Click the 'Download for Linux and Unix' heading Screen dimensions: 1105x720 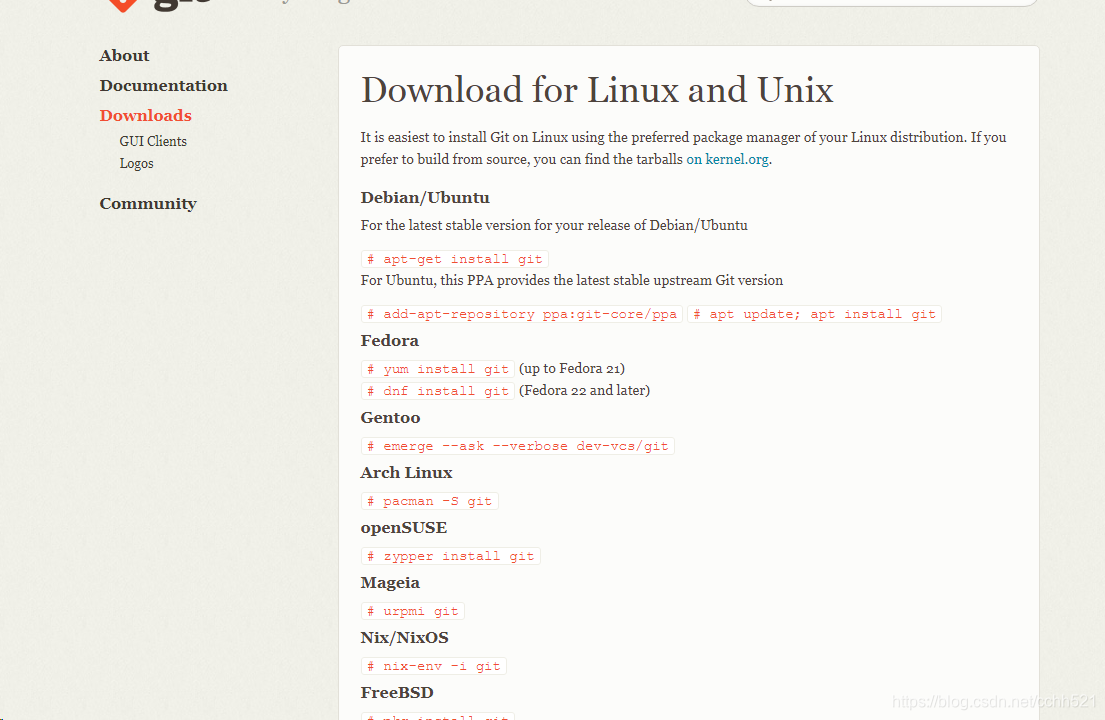pos(597,90)
